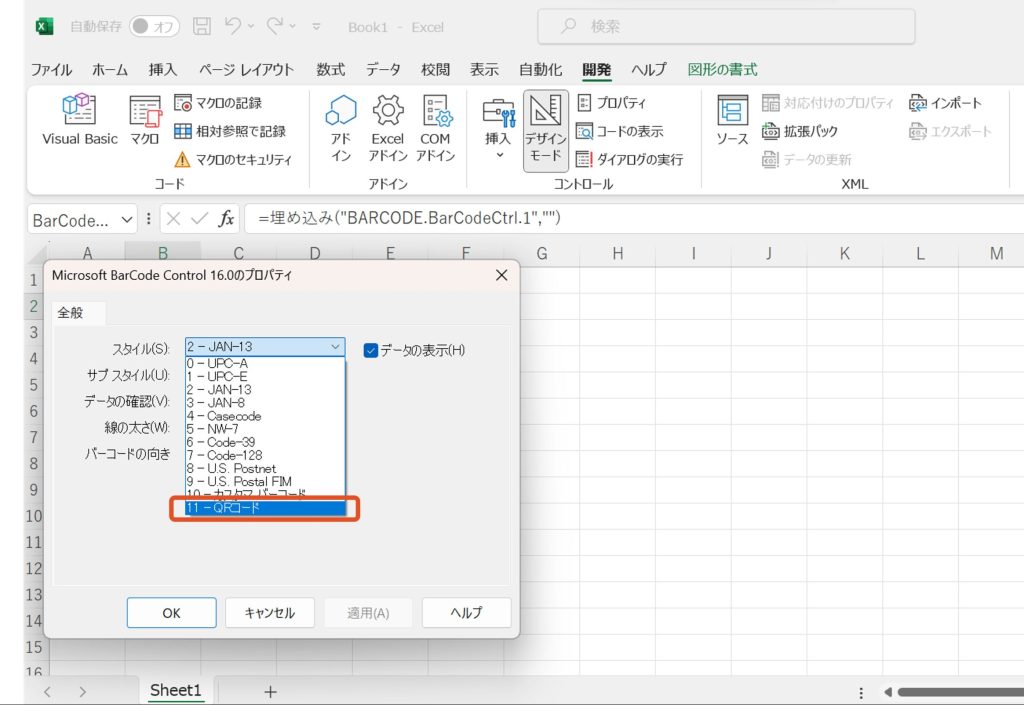Open the マクロ (Macros) dialog
This screenshot has width=1024, height=705.
point(144,119)
